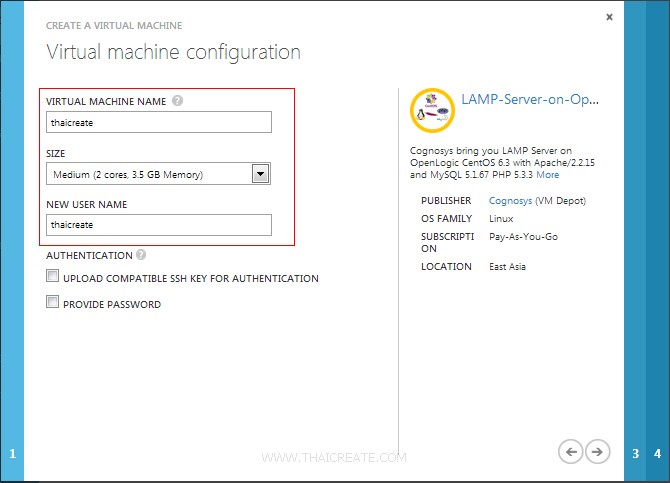Click the East Asia location value
Screen dimensions: 670x483
[507, 267]
